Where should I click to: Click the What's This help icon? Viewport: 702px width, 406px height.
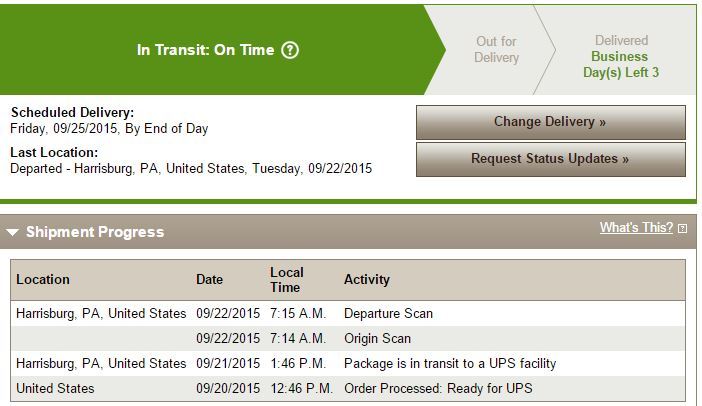click(x=682, y=229)
